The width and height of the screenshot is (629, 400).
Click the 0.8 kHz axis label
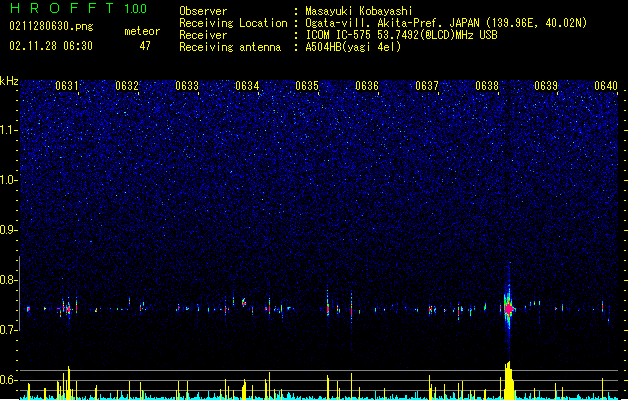8,280
